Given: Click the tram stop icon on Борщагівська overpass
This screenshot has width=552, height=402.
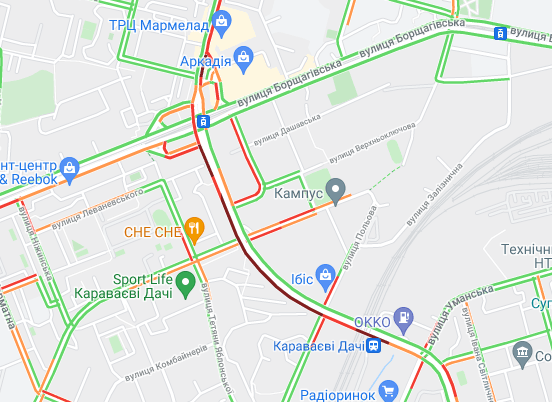Looking at the screenshot, I should pos(203,121).
